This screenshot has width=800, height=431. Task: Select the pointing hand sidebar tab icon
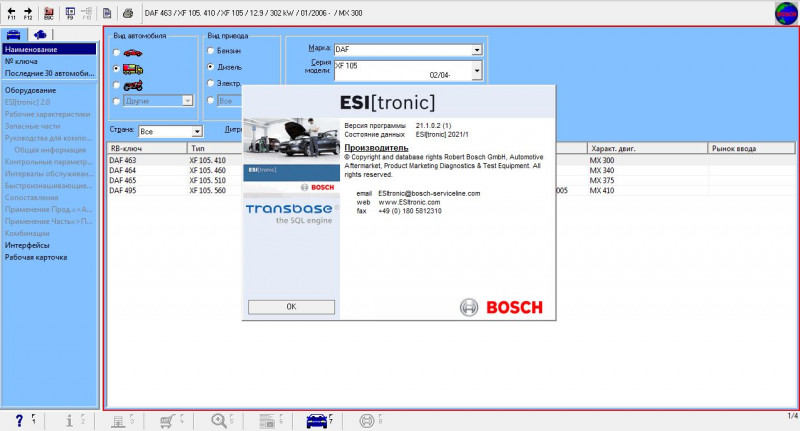tap(40, 35)
